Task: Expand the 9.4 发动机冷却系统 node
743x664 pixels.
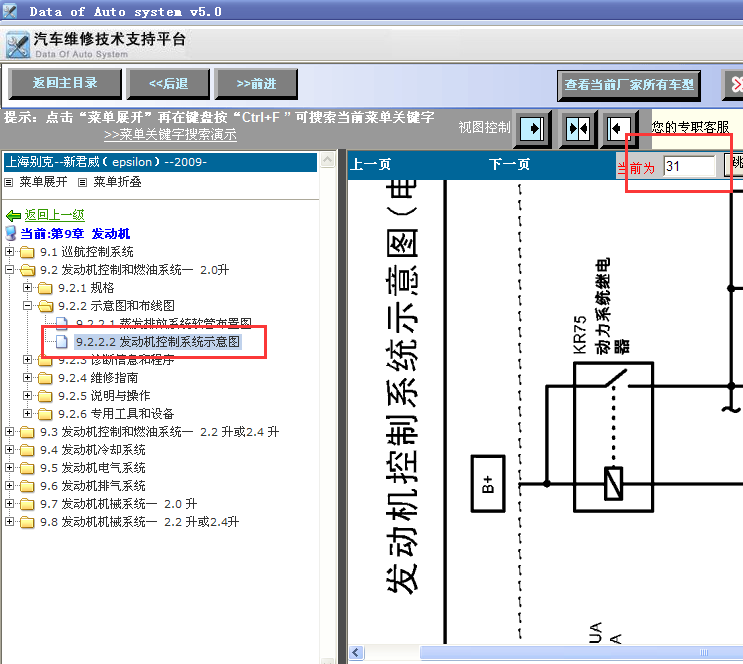Action: 9,450
